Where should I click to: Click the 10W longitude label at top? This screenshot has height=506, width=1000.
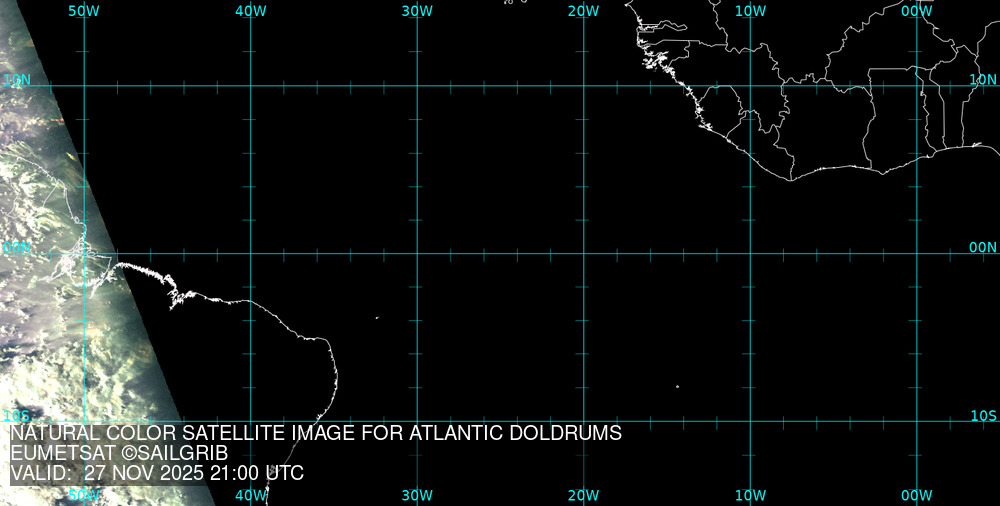click(x=750, y=10)
